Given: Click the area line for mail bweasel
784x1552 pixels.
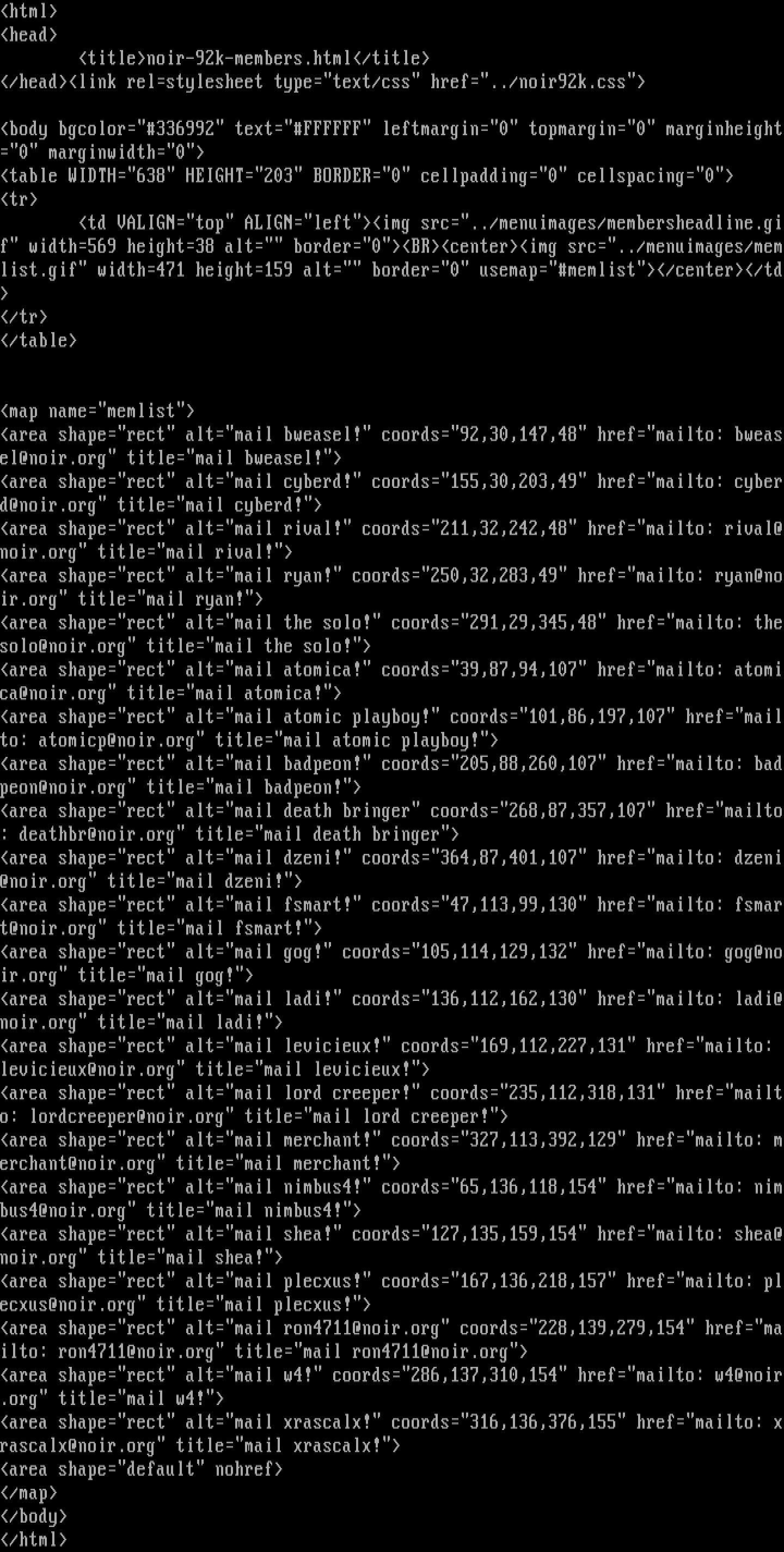Looking at the screenshot, I should (391, 447).
